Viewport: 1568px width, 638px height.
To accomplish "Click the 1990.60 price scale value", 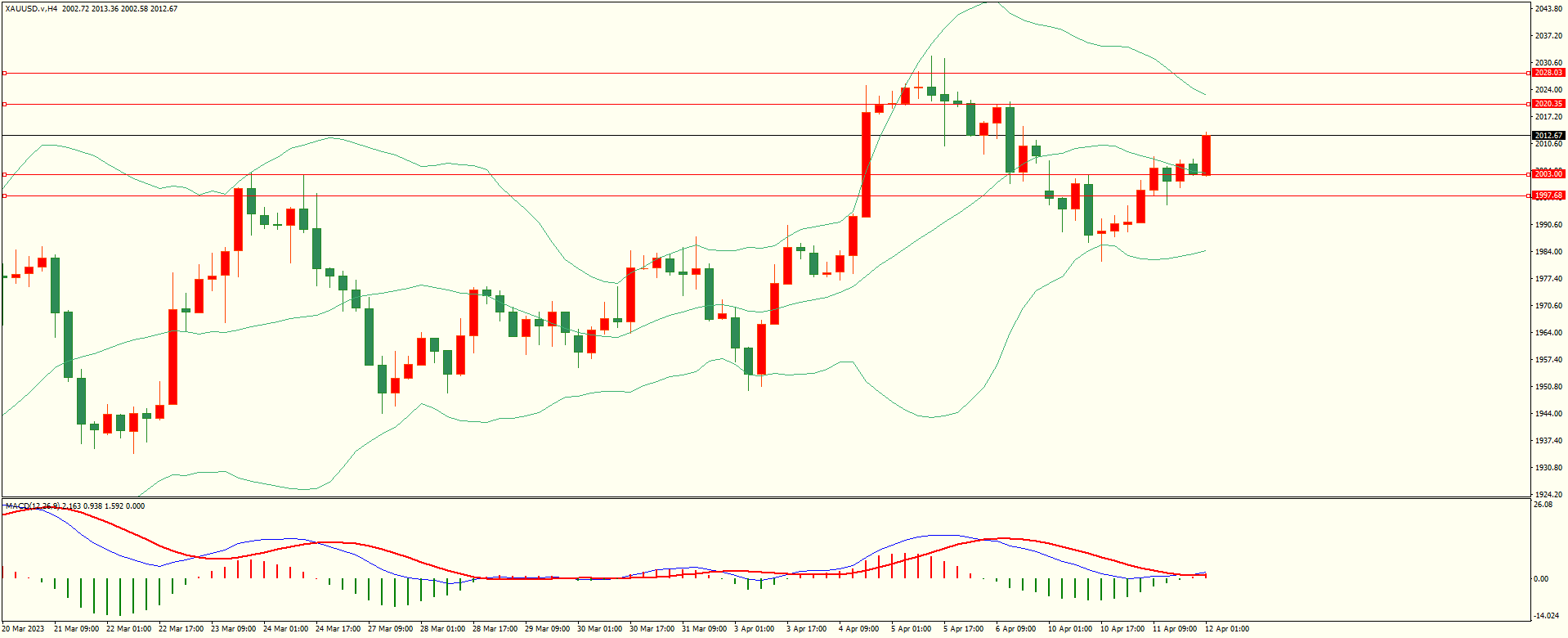I will [1549, 225].
